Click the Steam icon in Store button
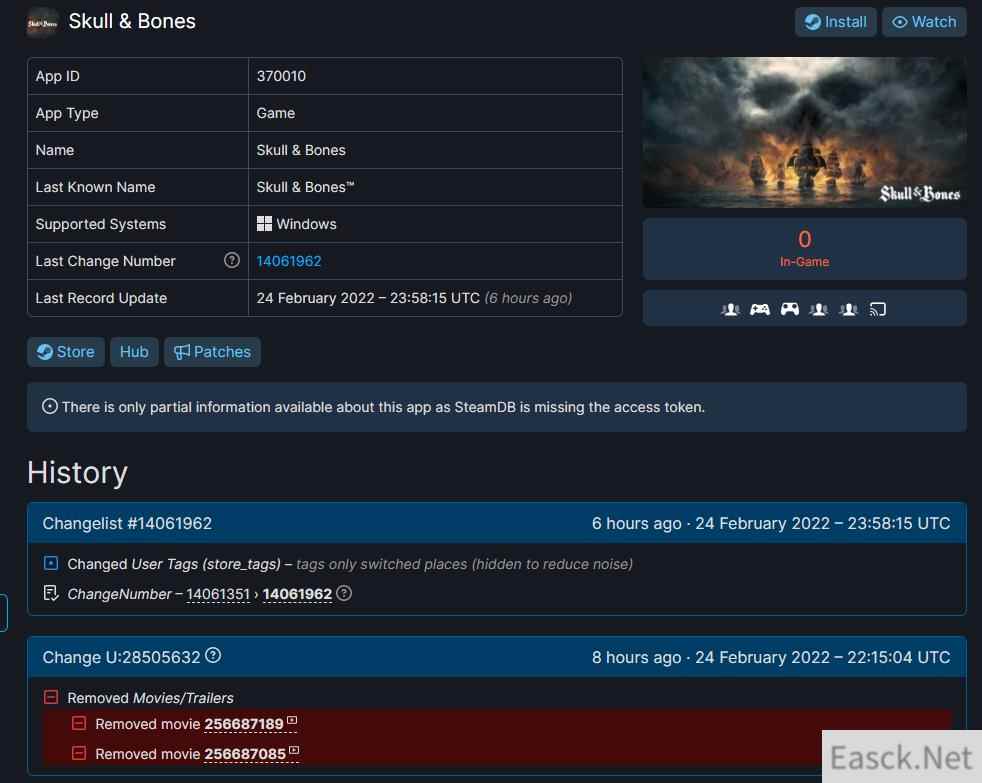The height and width of the screenshot is (783, 982). coord(44,352)
